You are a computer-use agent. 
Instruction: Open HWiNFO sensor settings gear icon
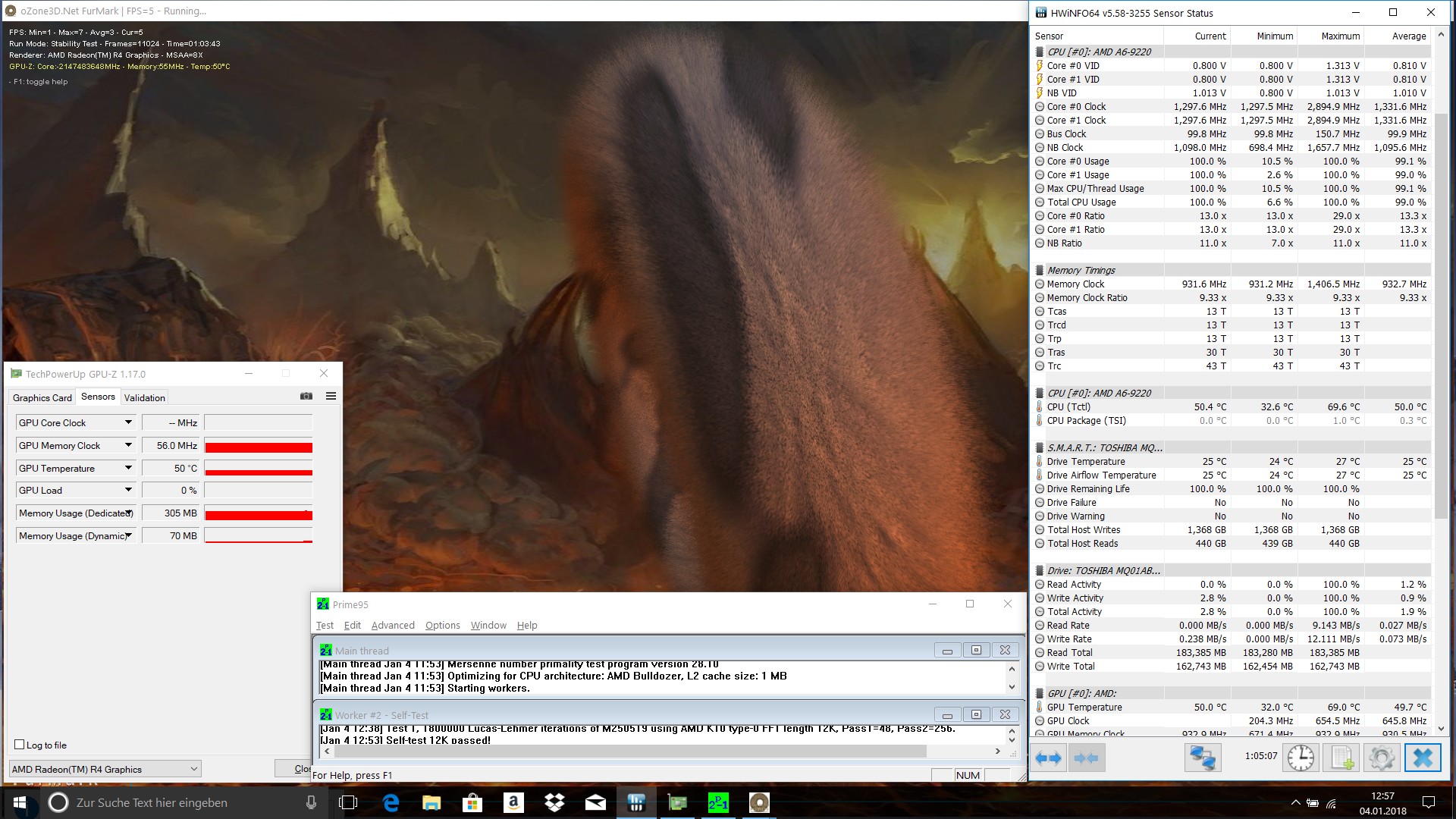[1382, 758]
